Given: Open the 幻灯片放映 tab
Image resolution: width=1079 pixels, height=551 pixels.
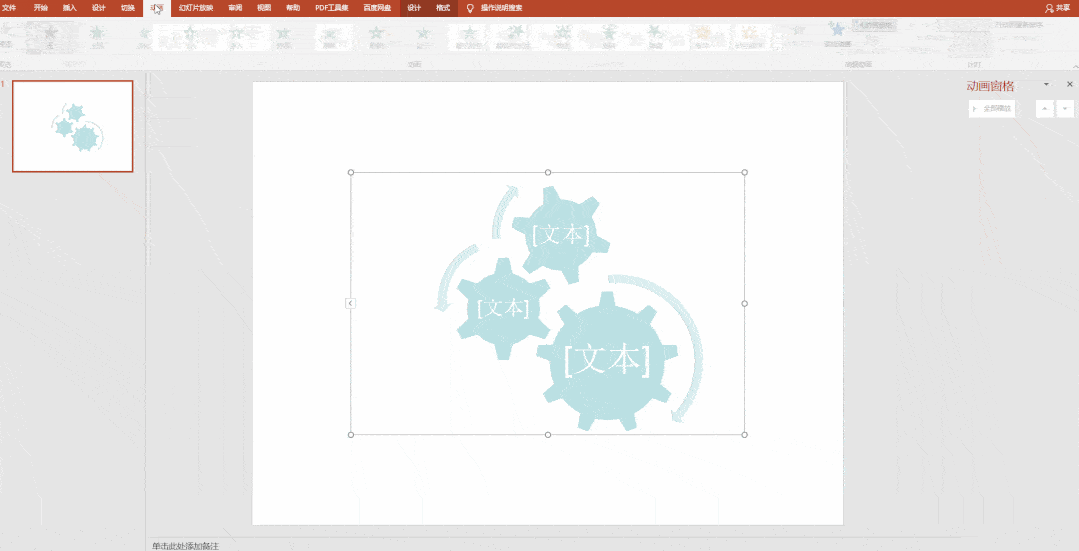Looking at the screenshot, I should pos(196,8).
